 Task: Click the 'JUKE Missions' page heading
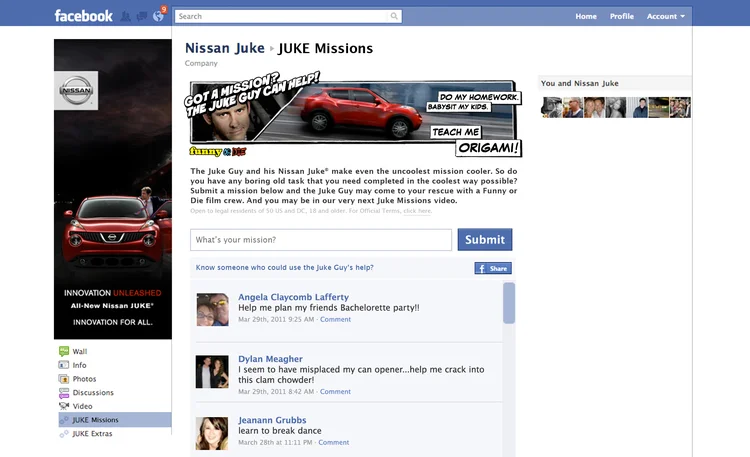(x=326, y=48)
